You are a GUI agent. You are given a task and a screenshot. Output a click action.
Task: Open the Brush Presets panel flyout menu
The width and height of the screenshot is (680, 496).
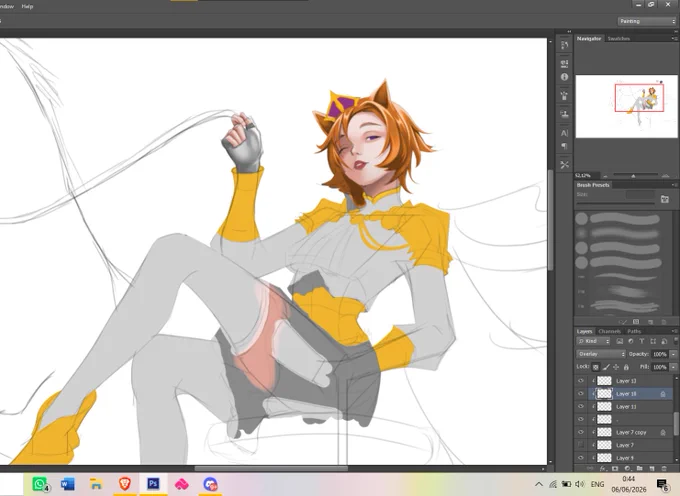(x=674, y=185)
